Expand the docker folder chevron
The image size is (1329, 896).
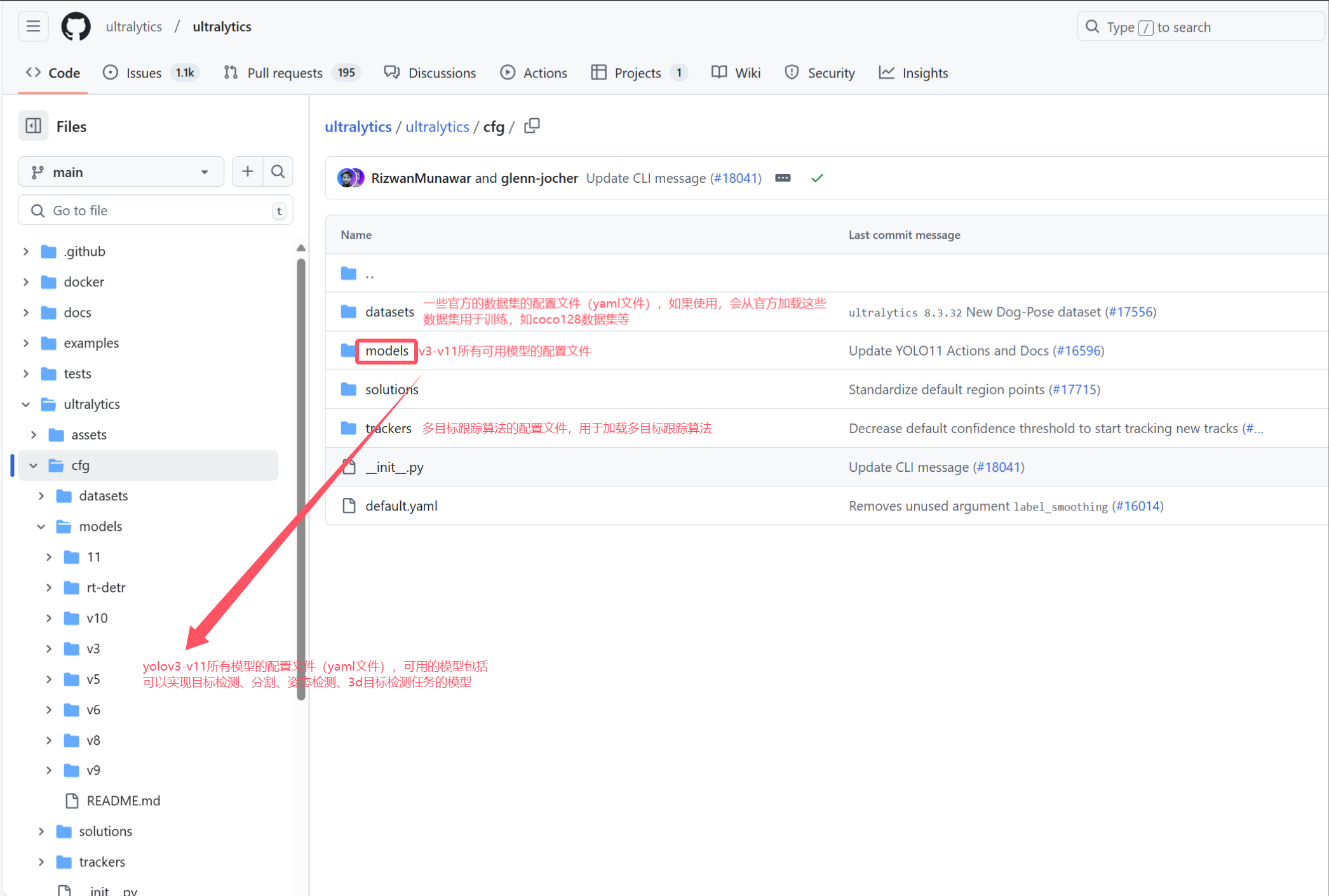26,282
